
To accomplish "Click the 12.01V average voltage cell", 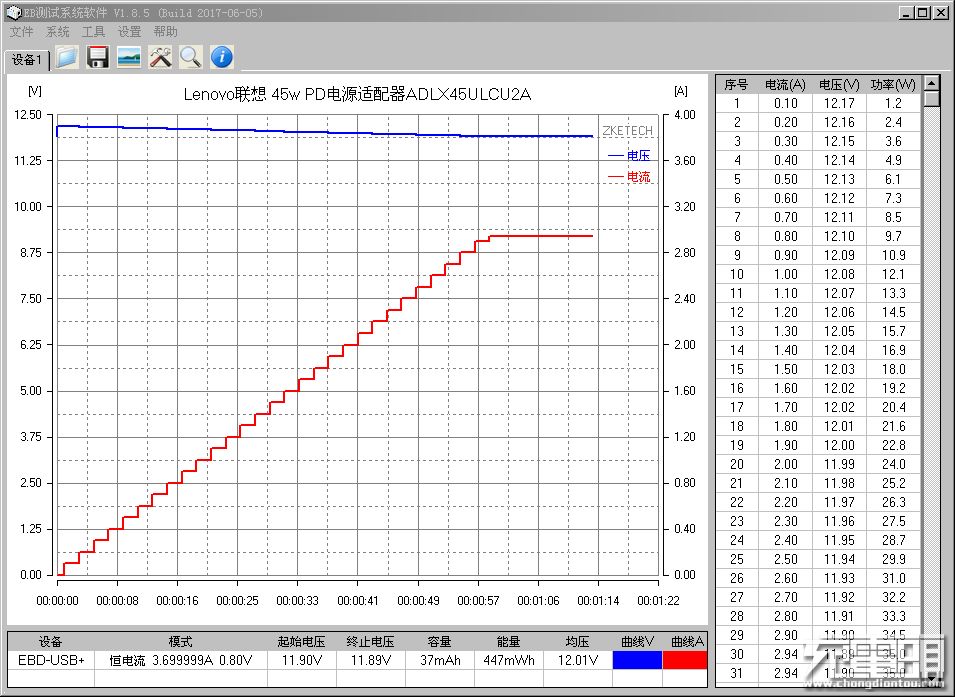I will tap(577, 660).
